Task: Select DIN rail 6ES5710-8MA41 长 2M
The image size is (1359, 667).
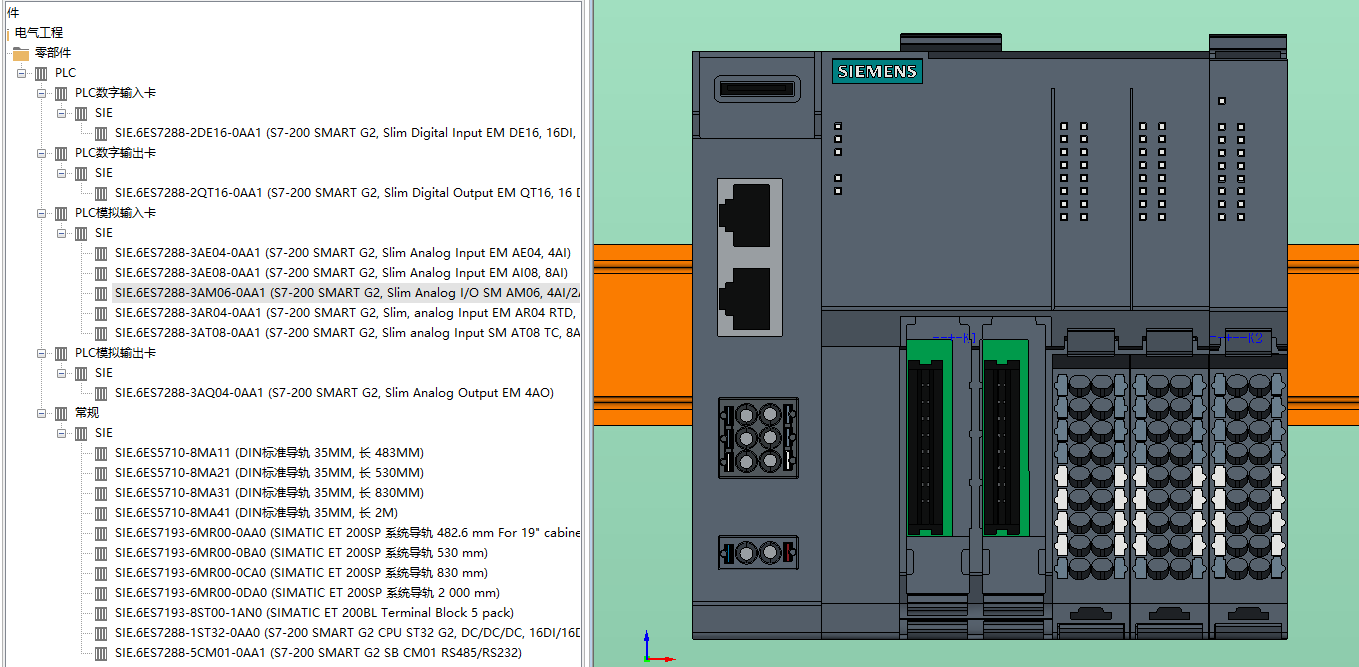Action: 256,513
